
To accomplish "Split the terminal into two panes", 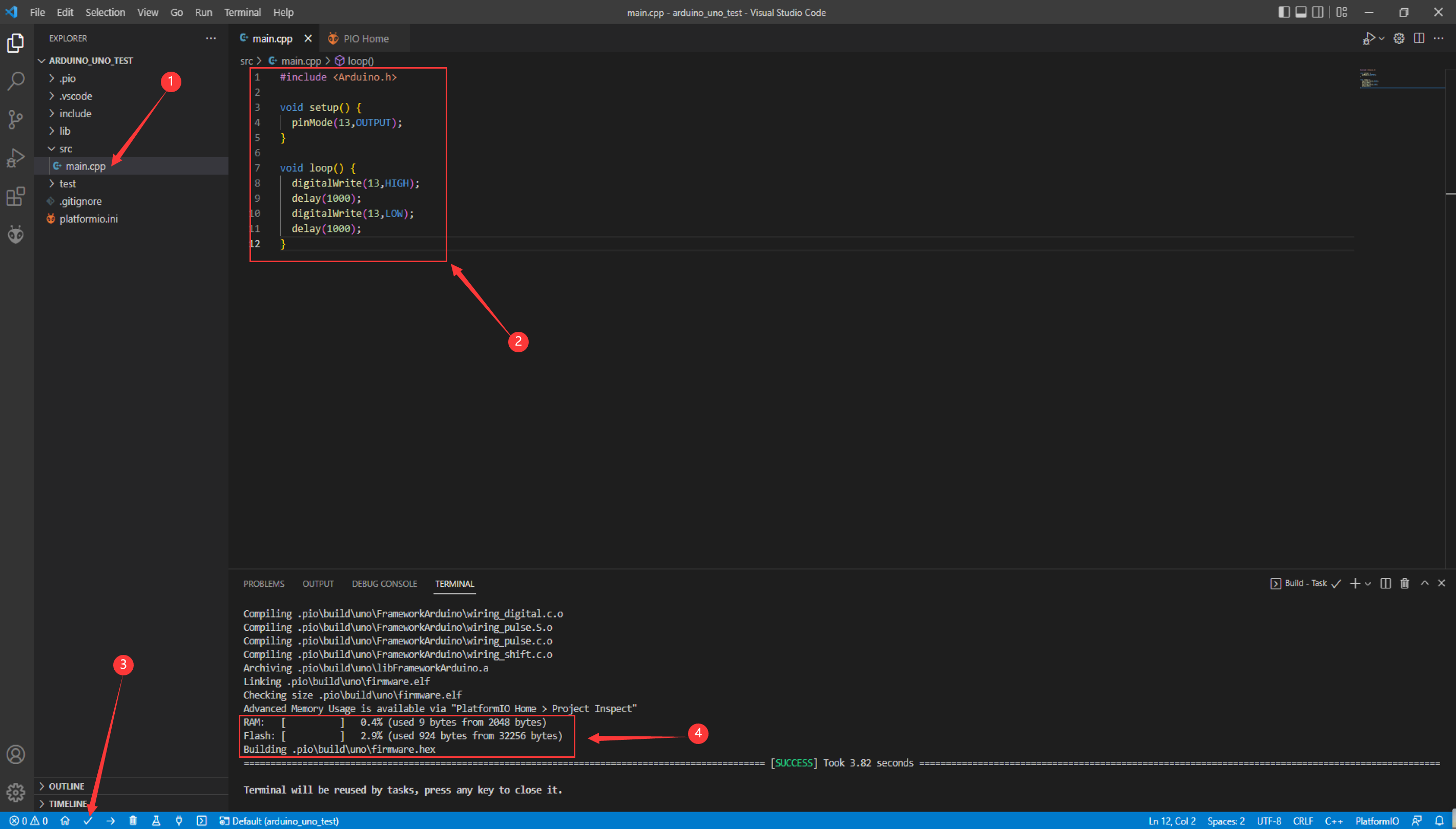I will 1385,583.
